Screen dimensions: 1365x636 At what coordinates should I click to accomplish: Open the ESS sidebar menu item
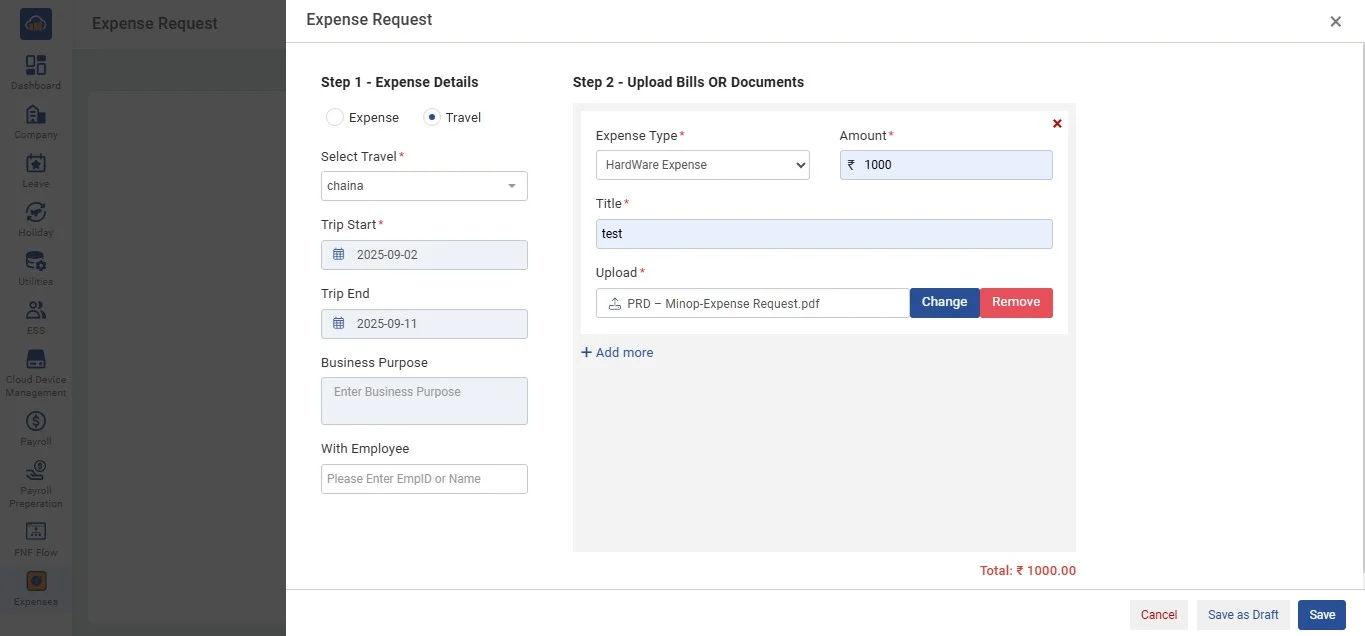[36, 311]
